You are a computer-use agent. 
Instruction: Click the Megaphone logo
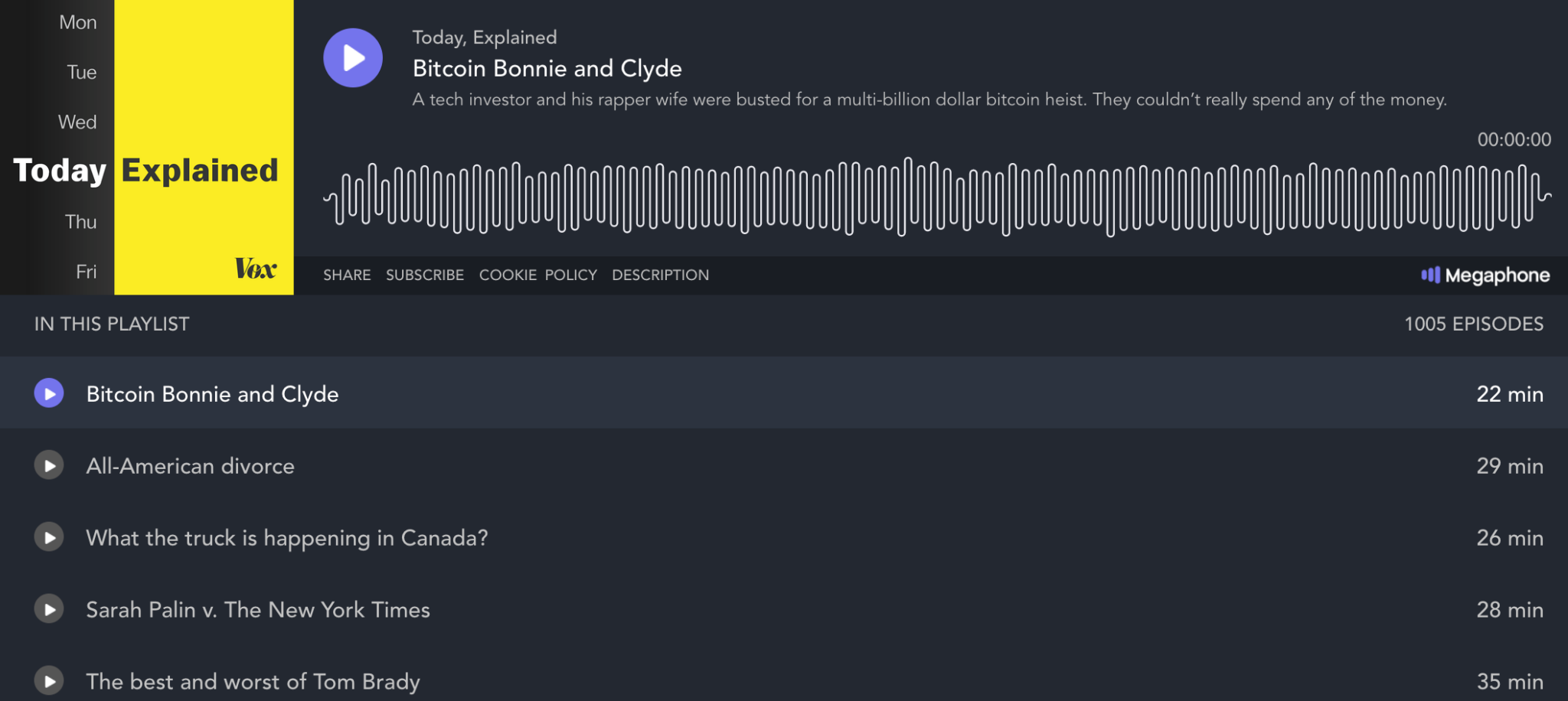[x=1485, y=275]
